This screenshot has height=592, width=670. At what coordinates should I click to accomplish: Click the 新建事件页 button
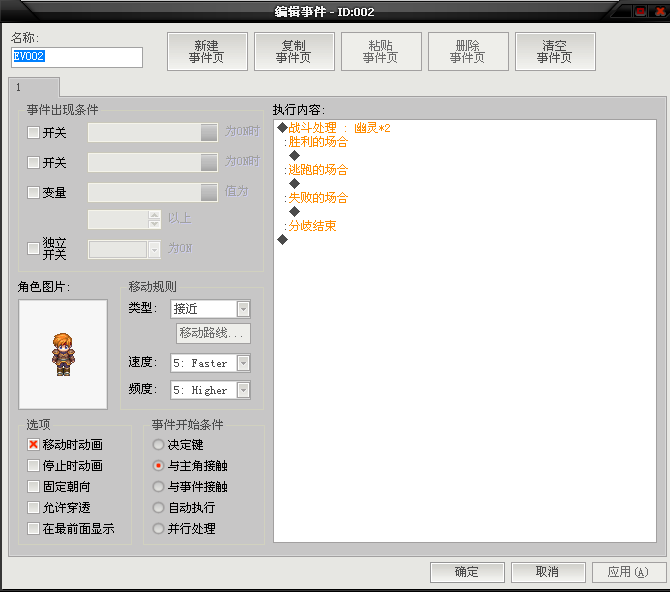[207, 51]
